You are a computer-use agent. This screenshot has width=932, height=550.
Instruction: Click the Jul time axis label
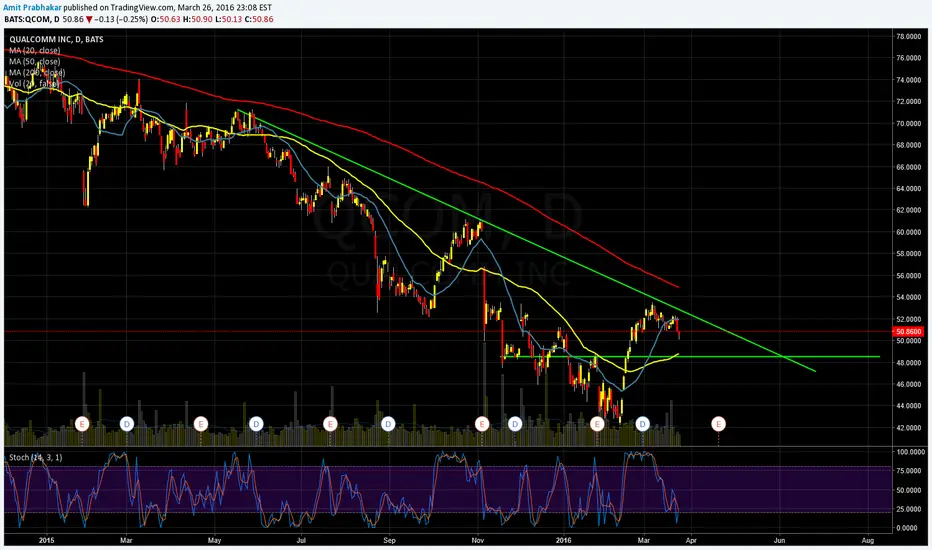(301, 540)
